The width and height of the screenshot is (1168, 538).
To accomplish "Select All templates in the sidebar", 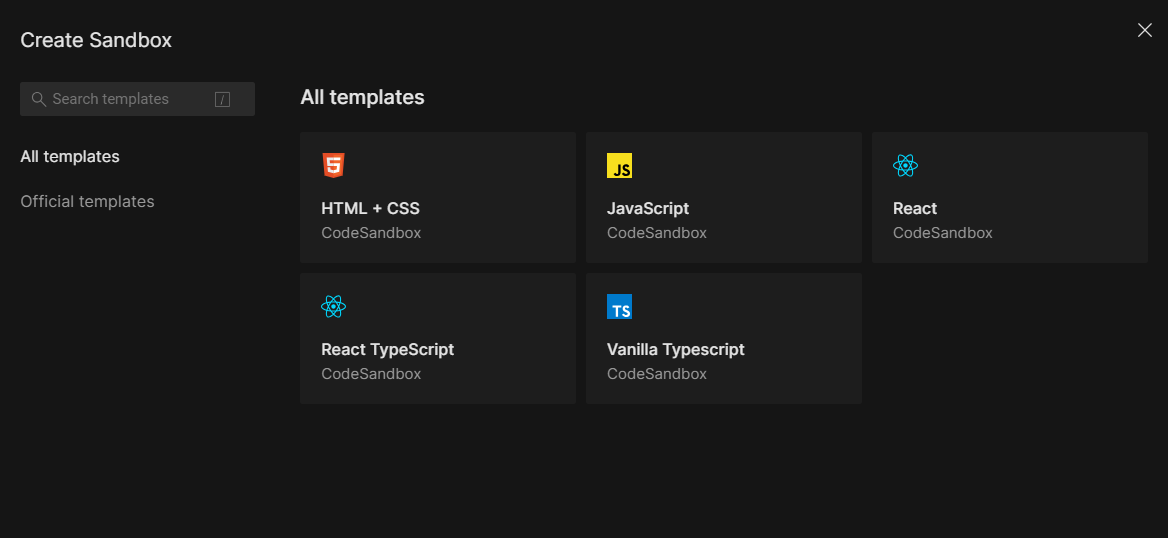I will pyautogui.click(x=70, y=156).
